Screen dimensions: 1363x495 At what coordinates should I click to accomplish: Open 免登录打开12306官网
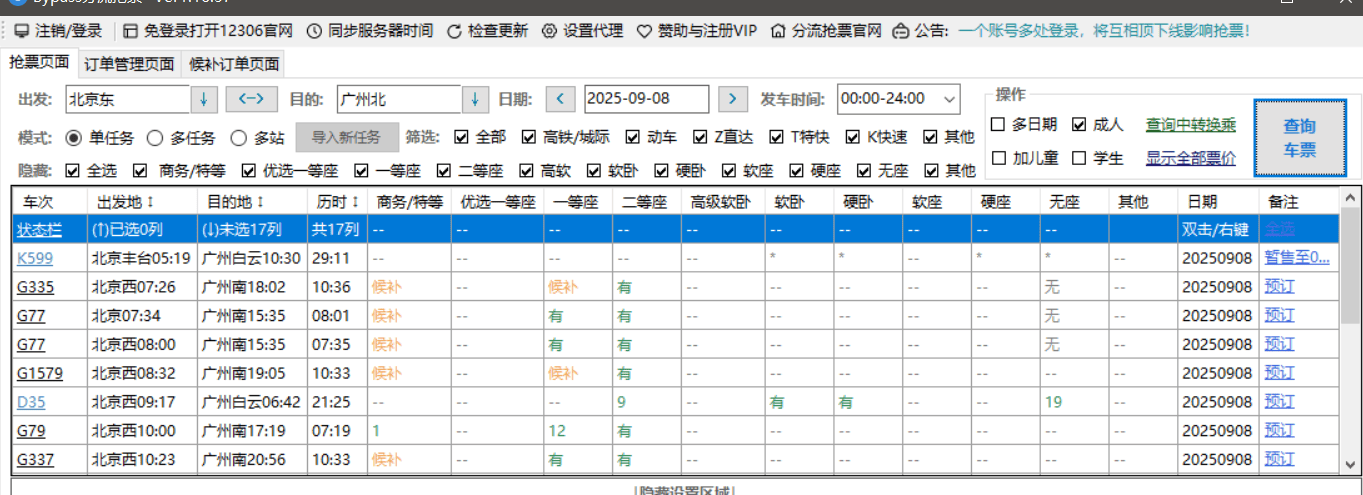(x=207, y=31)
